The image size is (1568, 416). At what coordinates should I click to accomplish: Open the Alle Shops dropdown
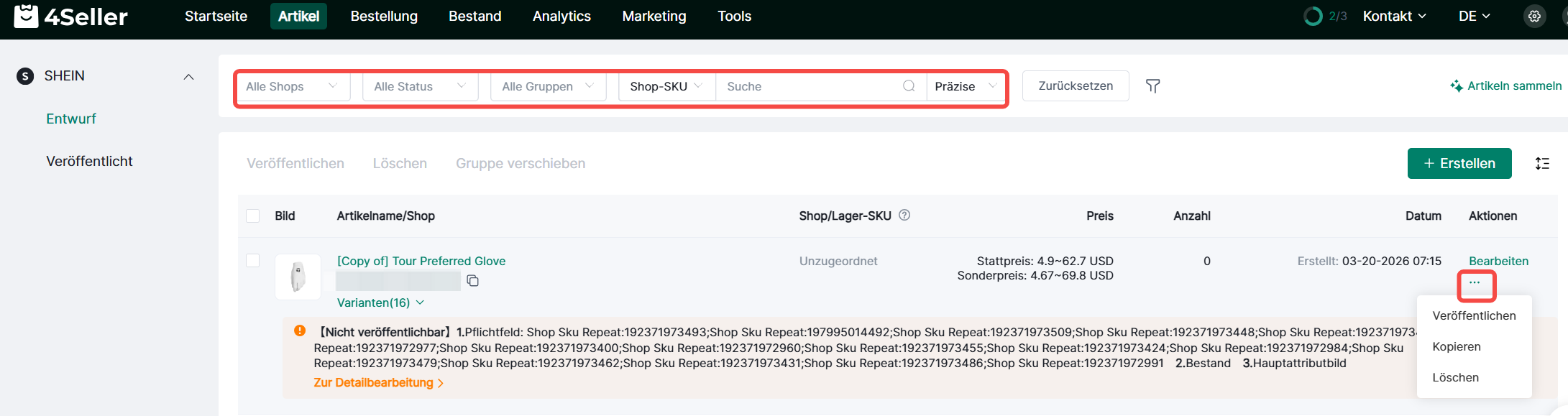tap(292, 86)
